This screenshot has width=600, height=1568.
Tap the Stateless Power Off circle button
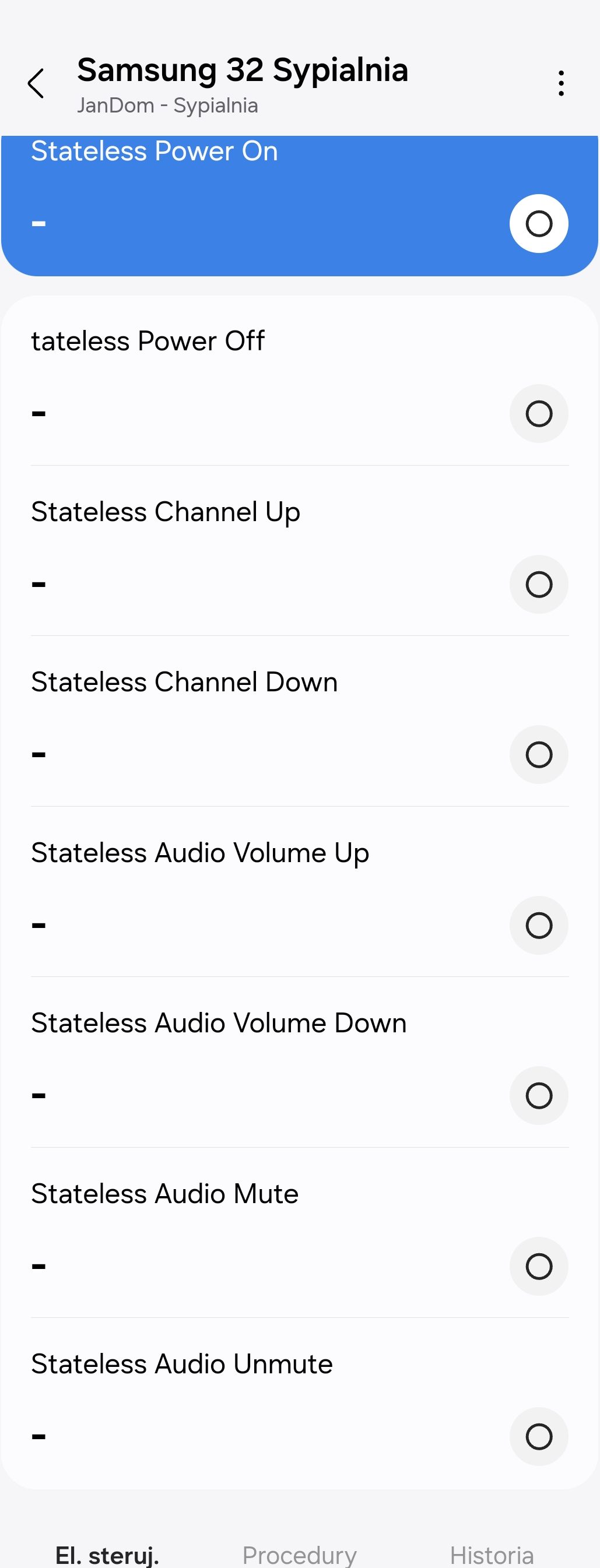538,414
